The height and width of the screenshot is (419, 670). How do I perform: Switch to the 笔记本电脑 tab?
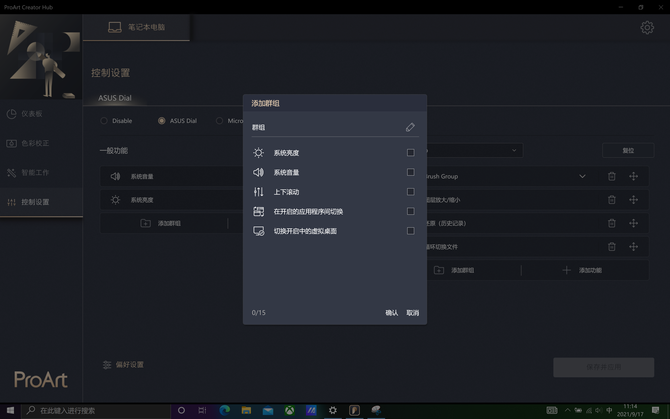136,27
